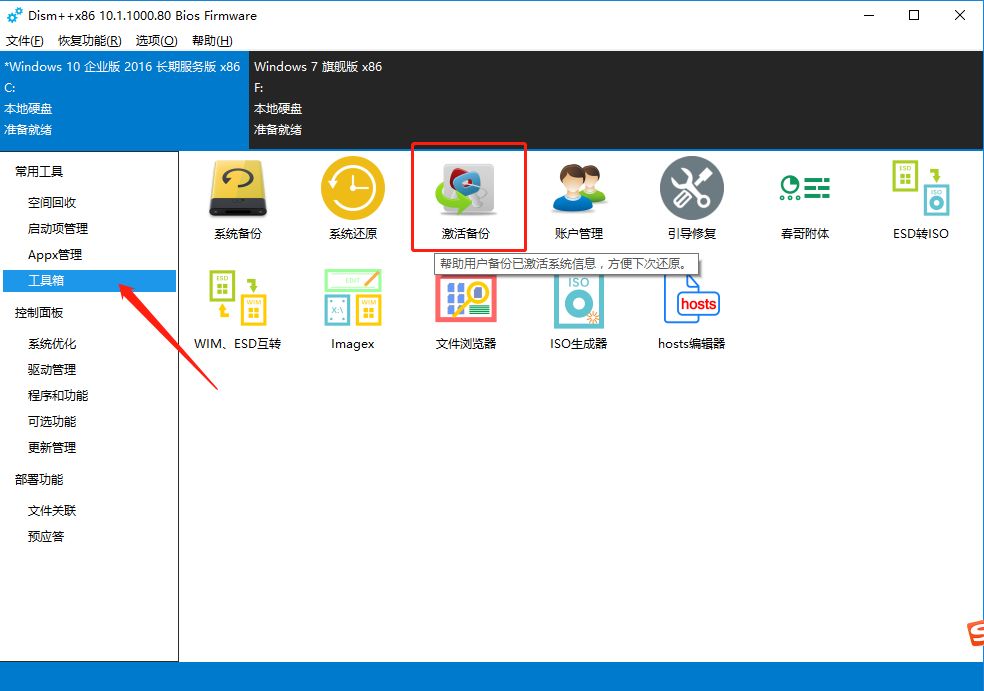Click the 部署功能 group header
The height and width of the screenshot is (691, 984).
[39, 479]
